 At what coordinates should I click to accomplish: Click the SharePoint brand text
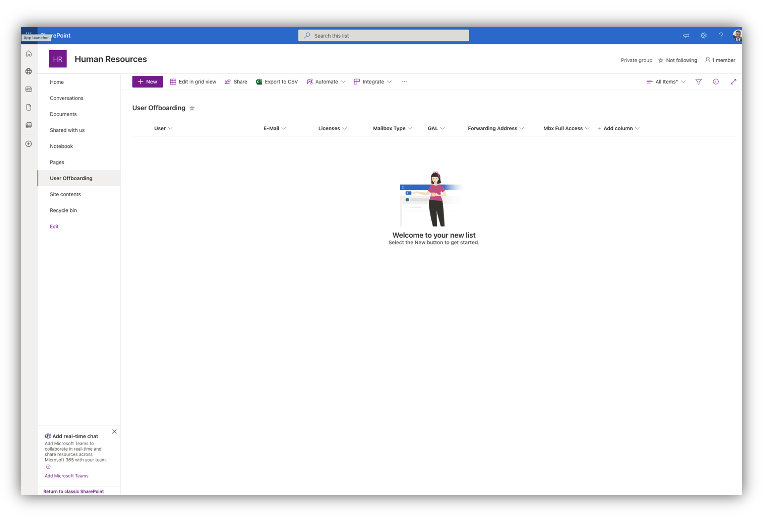pos(56,35)
